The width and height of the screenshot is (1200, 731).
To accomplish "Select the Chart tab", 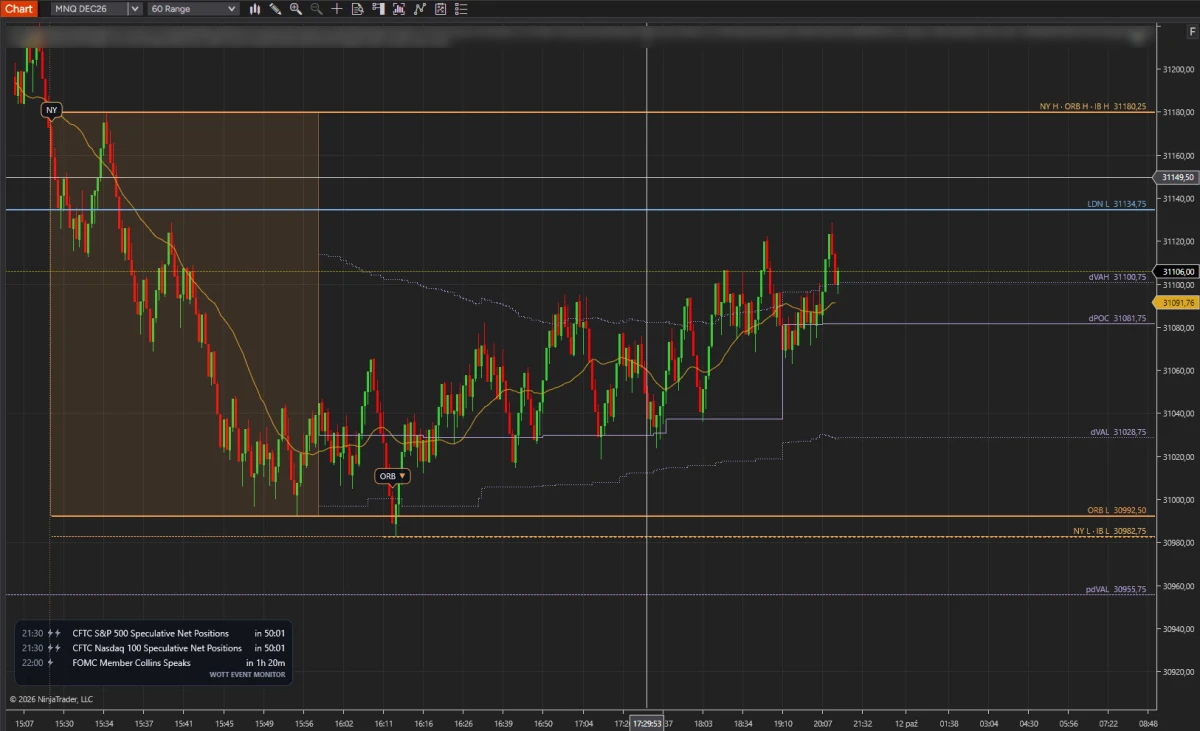I will pyautogui.click(x=19, y=9).
